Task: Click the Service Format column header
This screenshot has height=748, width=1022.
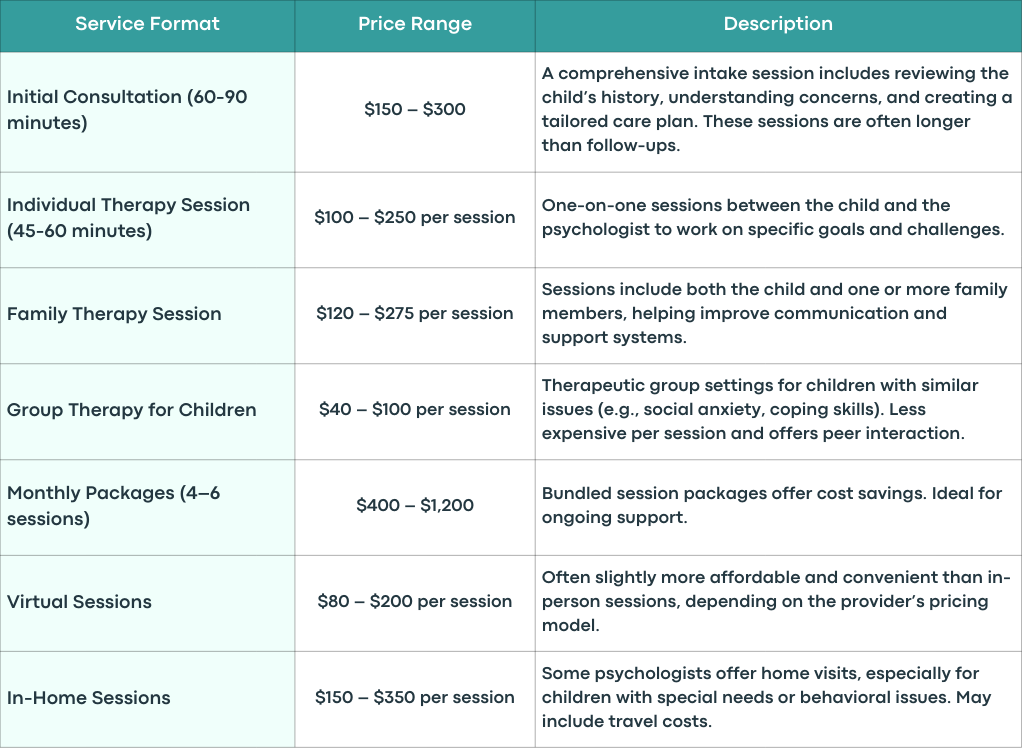Action: (147, 24)
